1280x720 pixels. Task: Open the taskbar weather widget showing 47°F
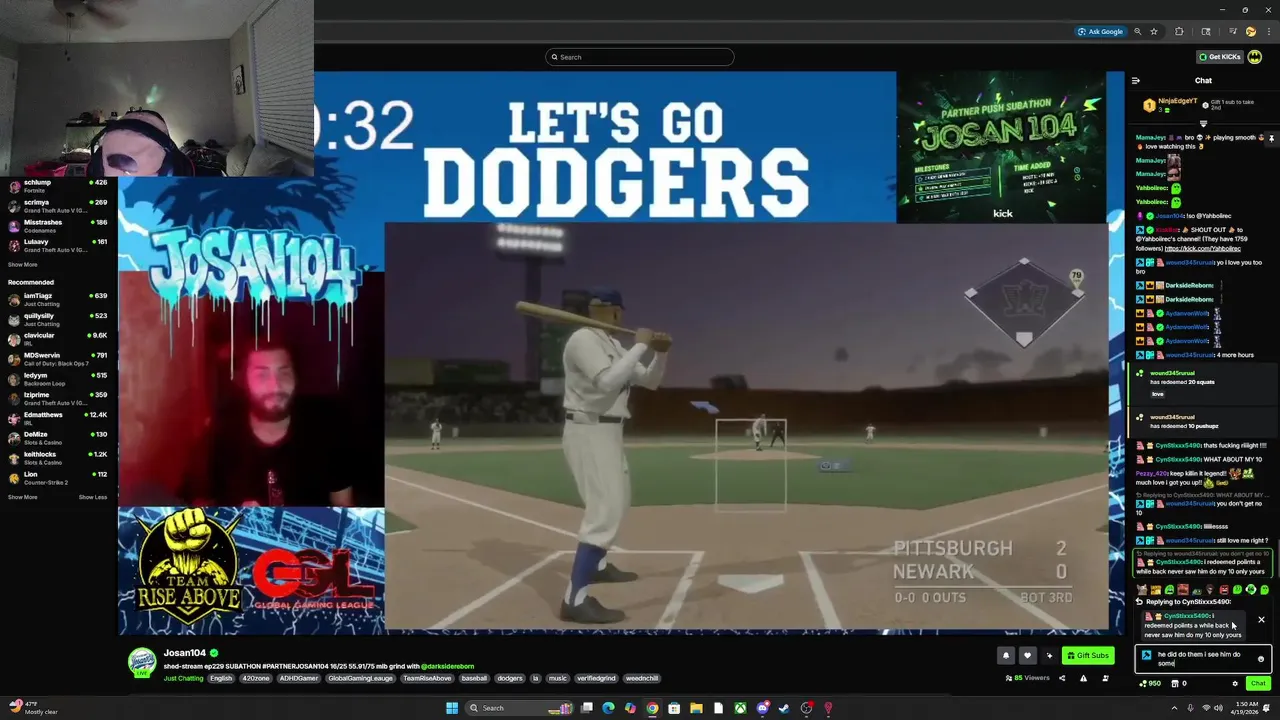tap(34, 708)
